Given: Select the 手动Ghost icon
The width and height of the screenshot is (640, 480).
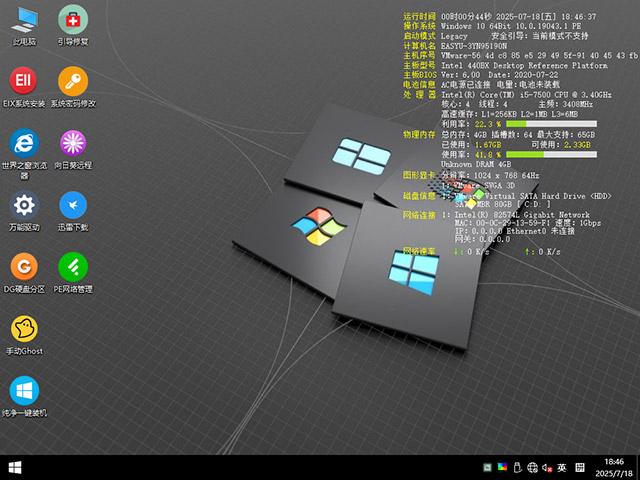Looking at the screenshot, I should (24, 336).
